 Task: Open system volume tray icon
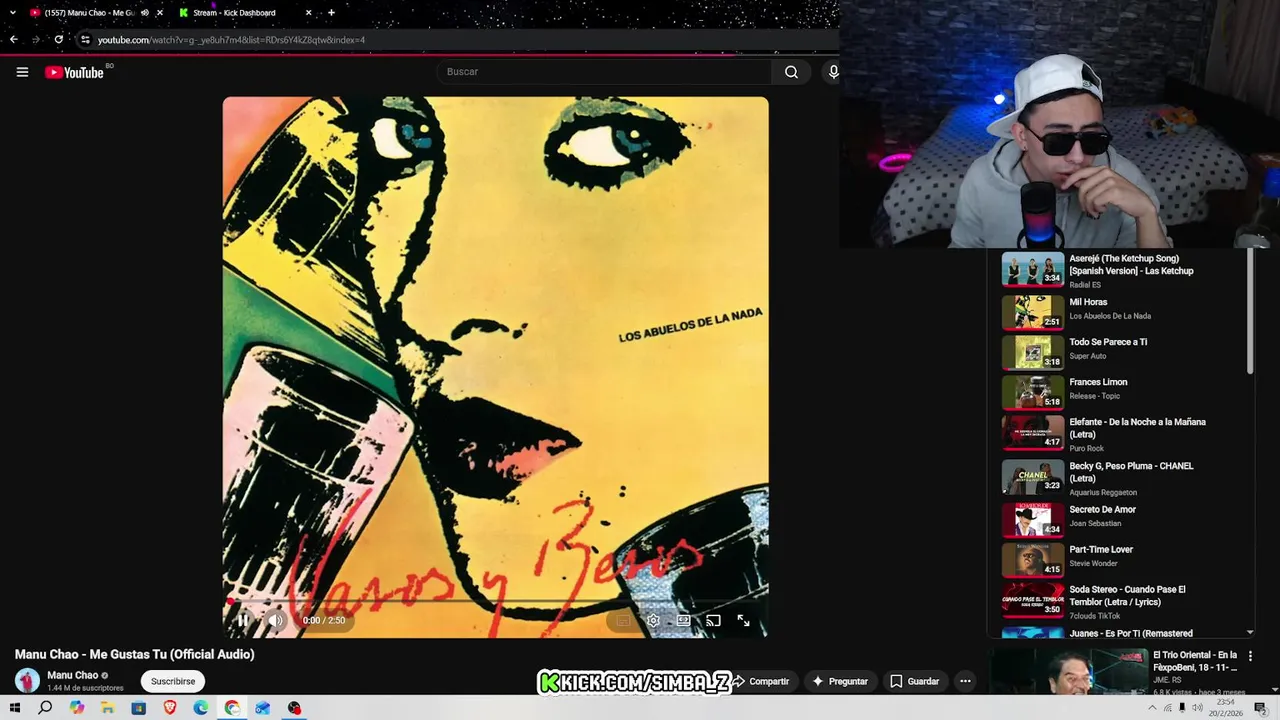tap(1197, 708)
